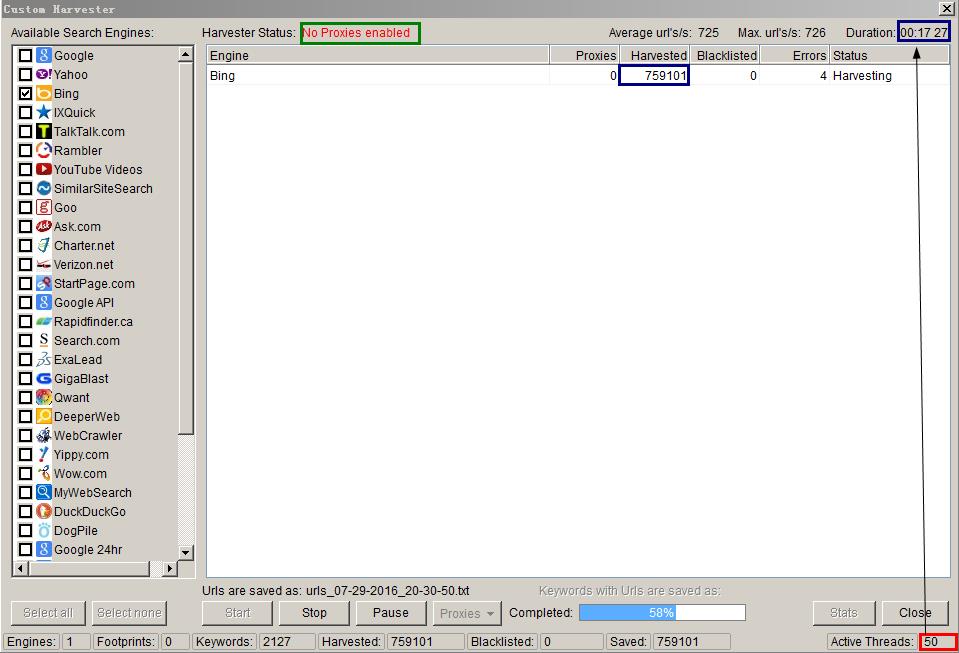Image resolution: width=959 pixels, height=653 pixels.
Task: Click the Select all button
Action: pyautogui.click(x=48, y=613)
